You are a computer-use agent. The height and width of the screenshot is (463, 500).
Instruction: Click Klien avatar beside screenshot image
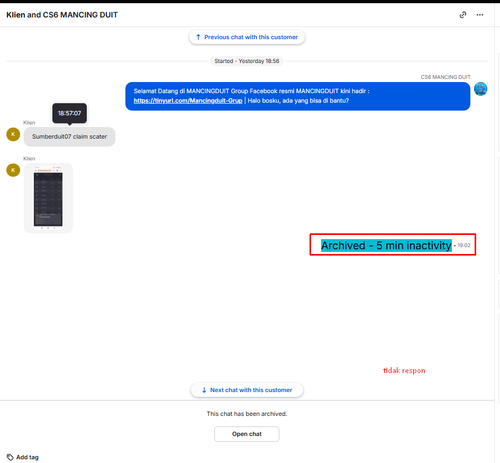click(13, 170)
